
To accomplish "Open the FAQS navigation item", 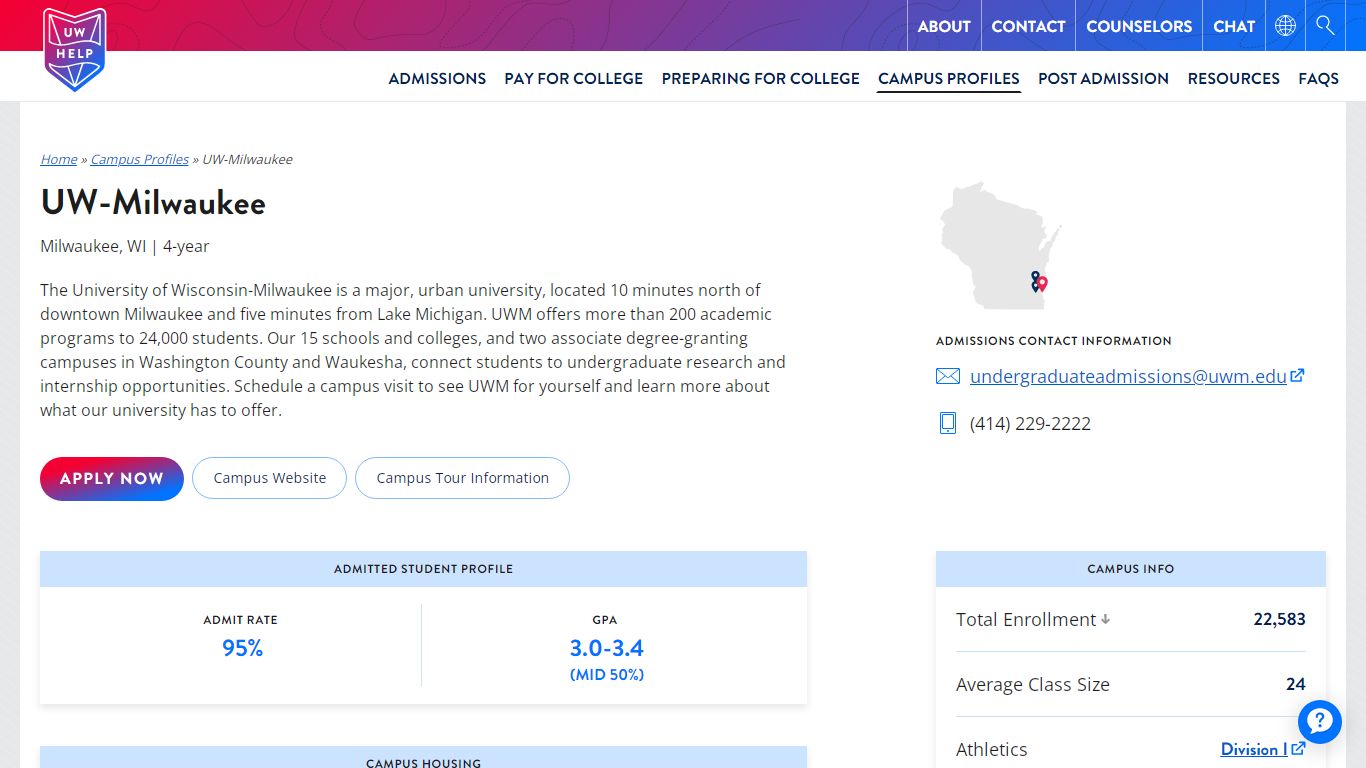I will pos(1318,78).
